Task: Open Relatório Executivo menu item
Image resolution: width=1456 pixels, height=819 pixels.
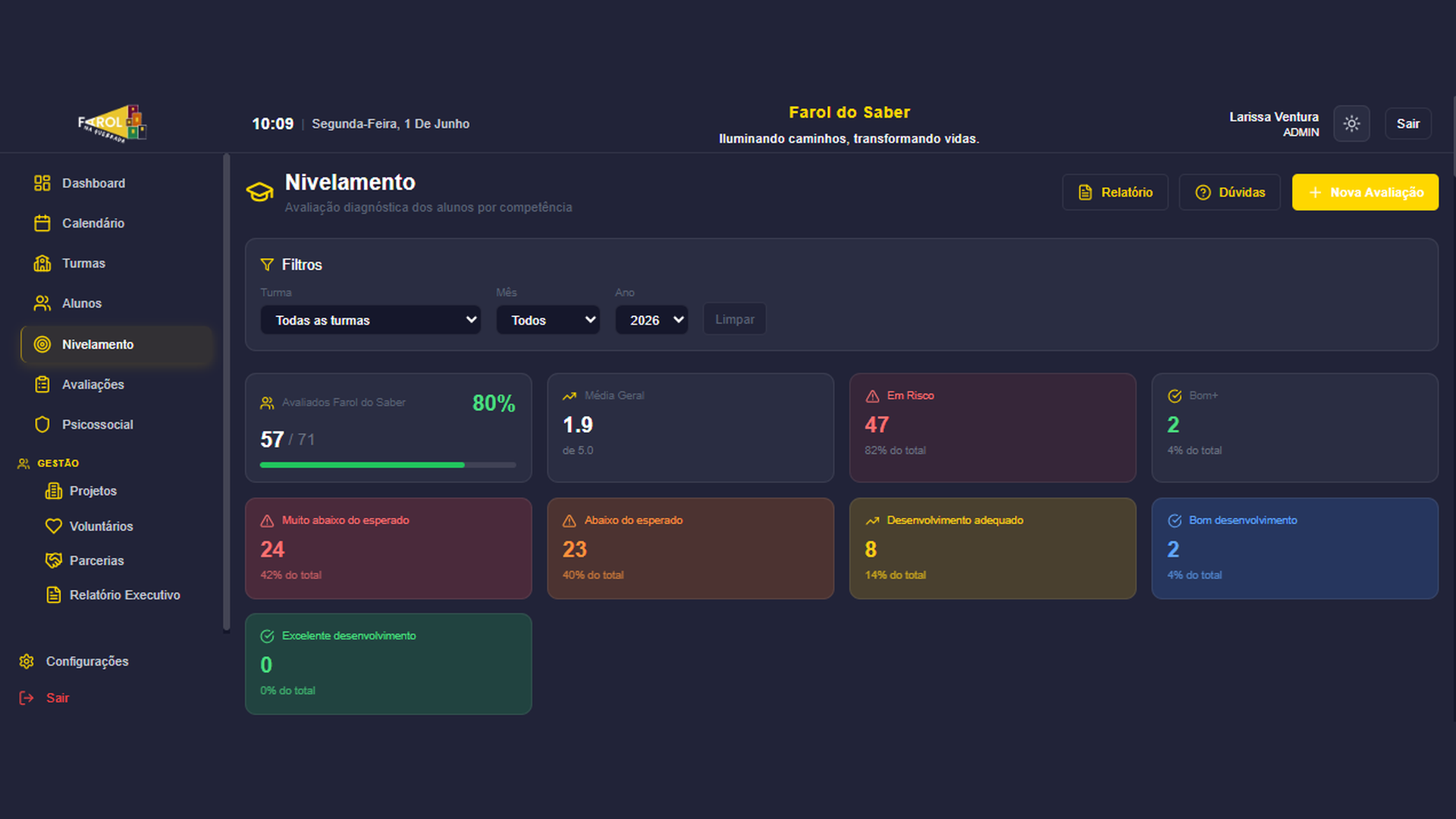Action: 123,595
